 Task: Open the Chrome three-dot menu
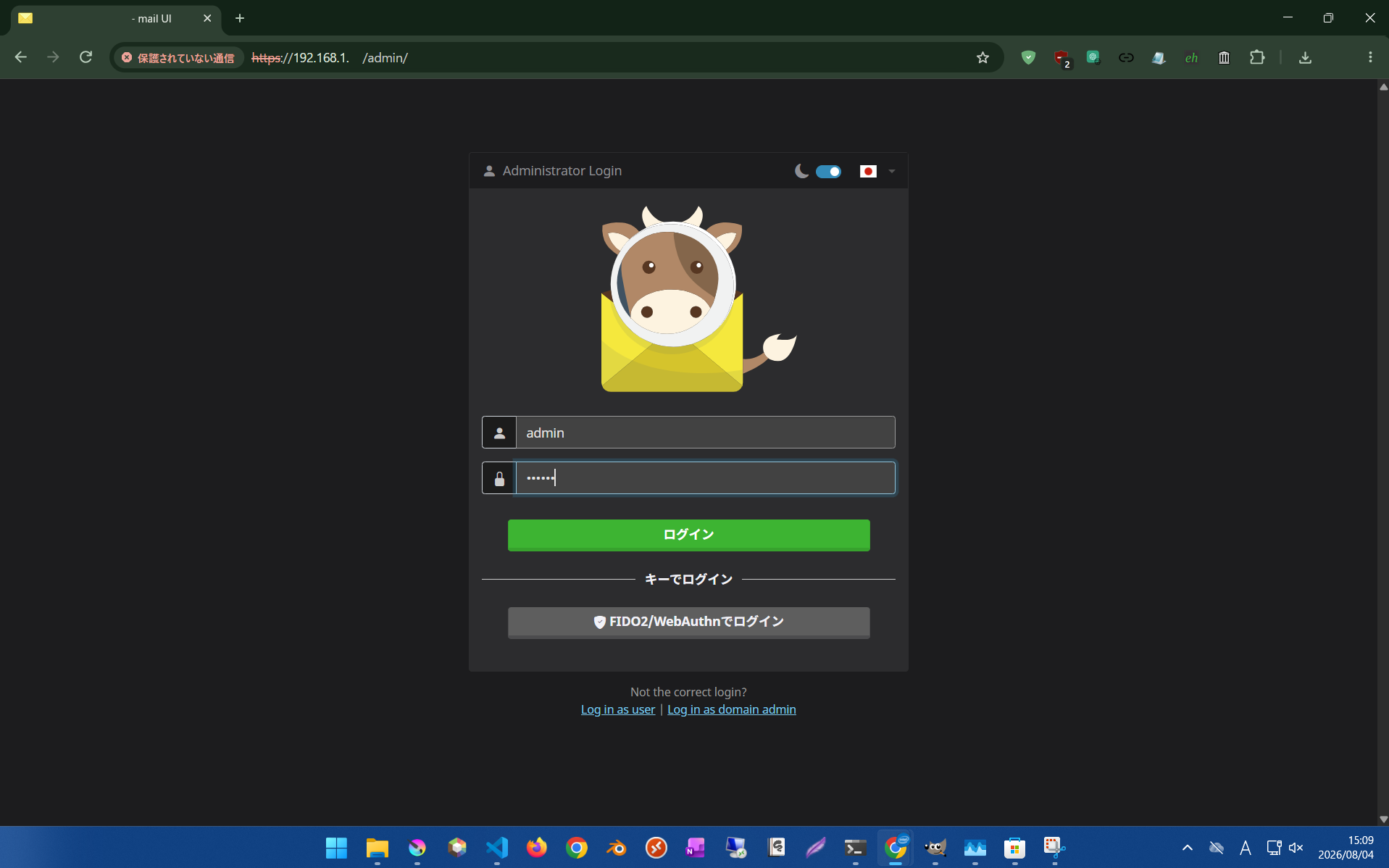pos(1370,57)
